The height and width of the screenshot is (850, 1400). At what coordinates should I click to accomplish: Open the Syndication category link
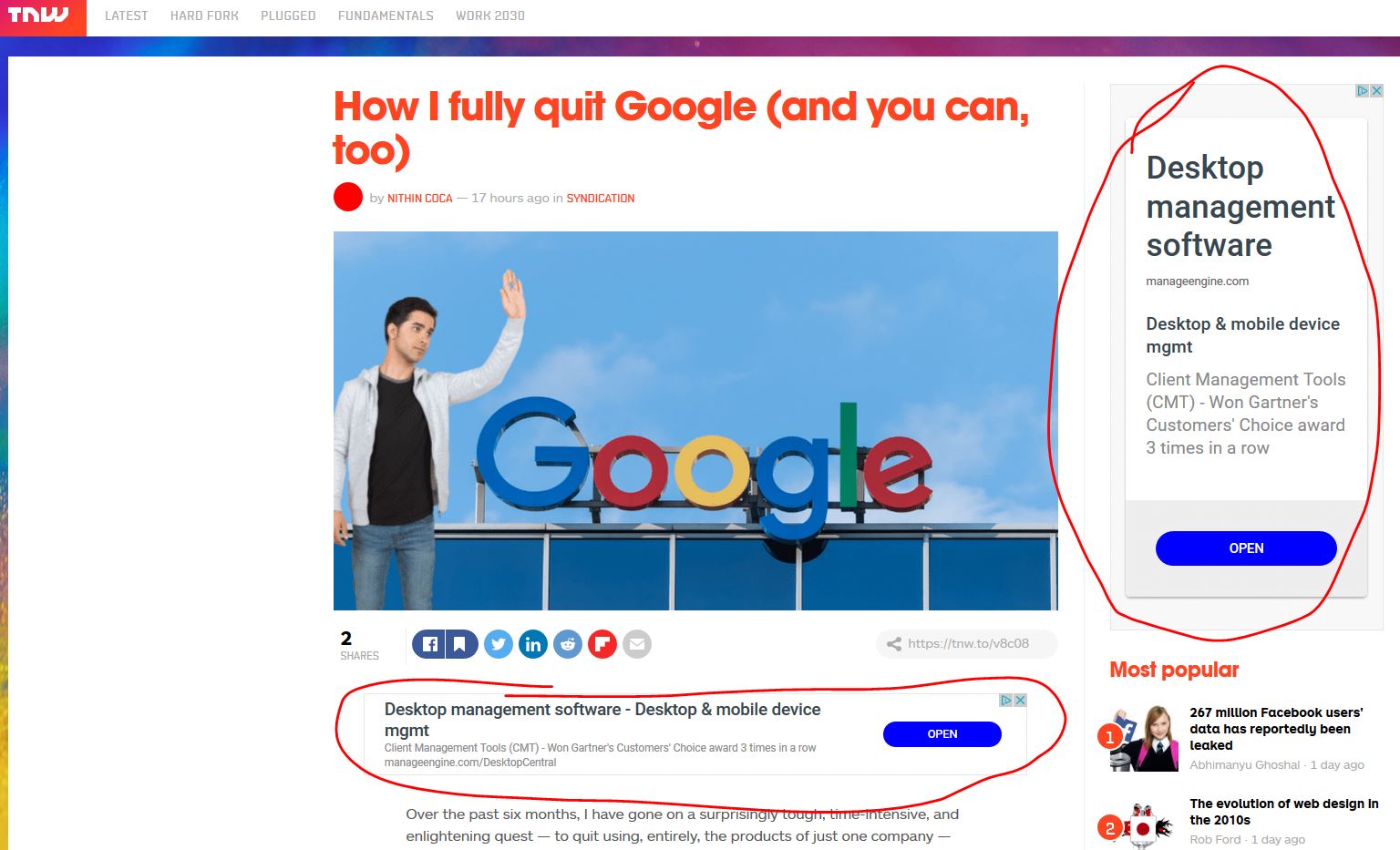601,198
